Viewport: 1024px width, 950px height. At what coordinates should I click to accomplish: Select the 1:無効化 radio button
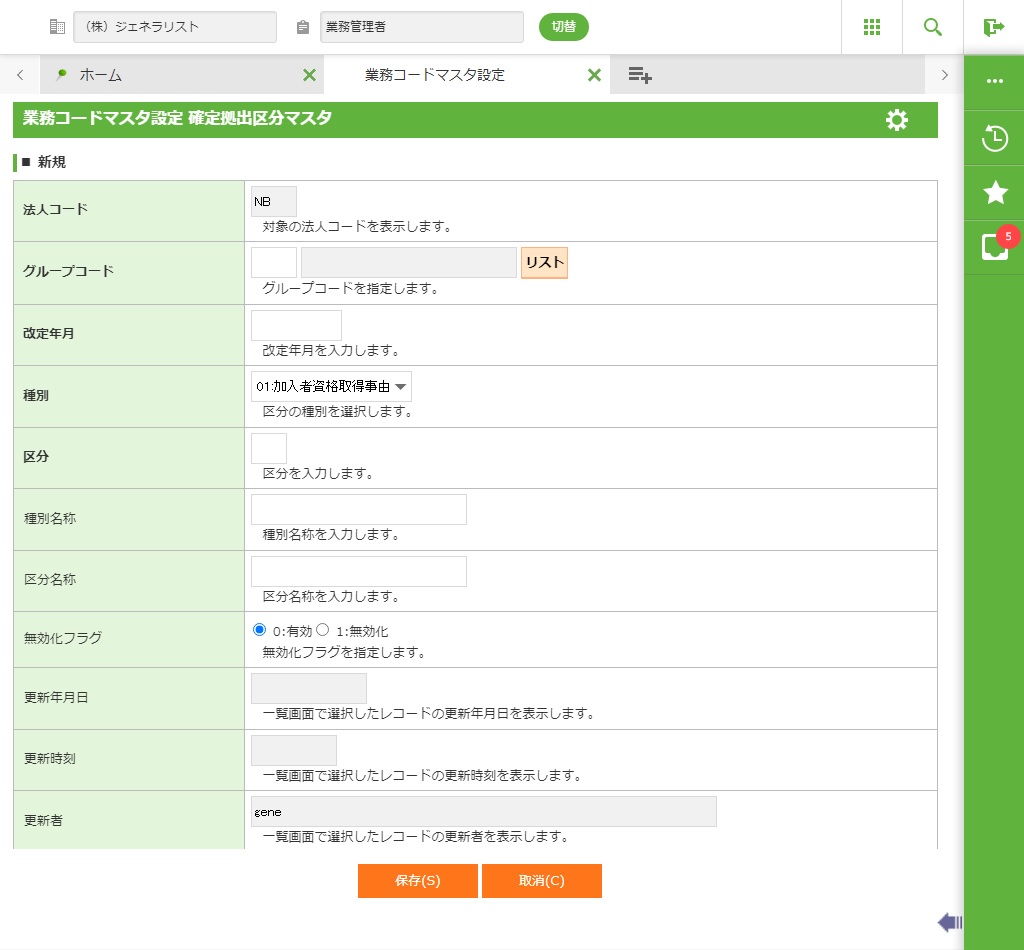323,630
